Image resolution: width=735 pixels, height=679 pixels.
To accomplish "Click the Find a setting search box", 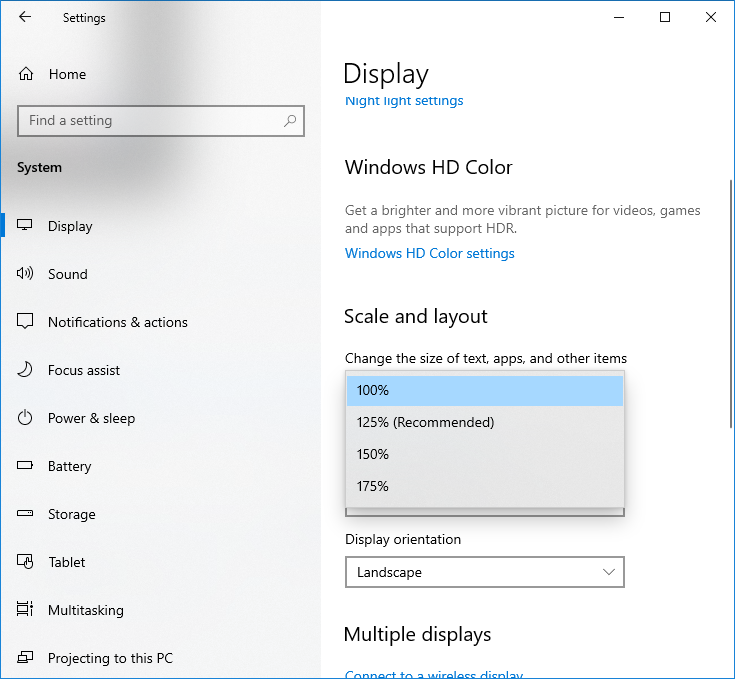I will pyautogui.click(x=161, y=121).
